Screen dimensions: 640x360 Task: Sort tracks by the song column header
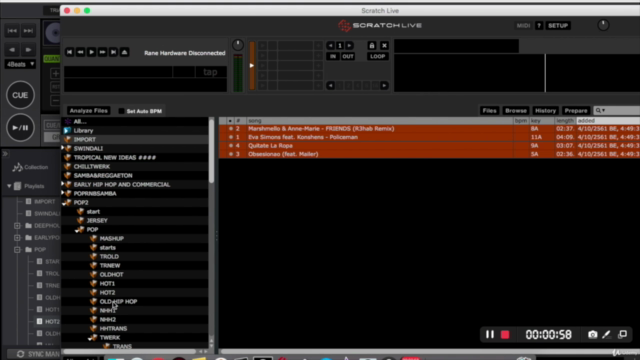tap(380, 121)
